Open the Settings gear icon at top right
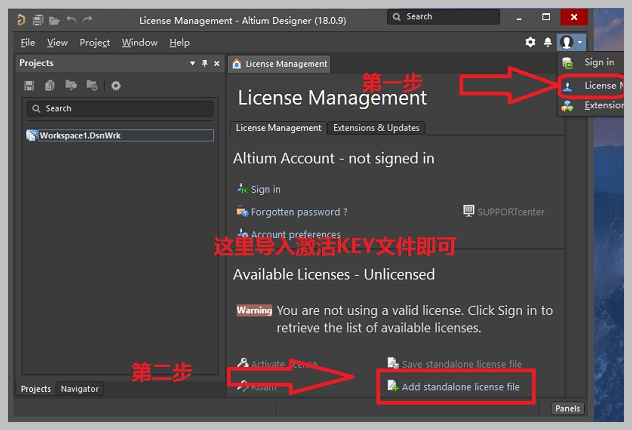The image size is (632, 430). pyautogui.click(x=530, y=42)
